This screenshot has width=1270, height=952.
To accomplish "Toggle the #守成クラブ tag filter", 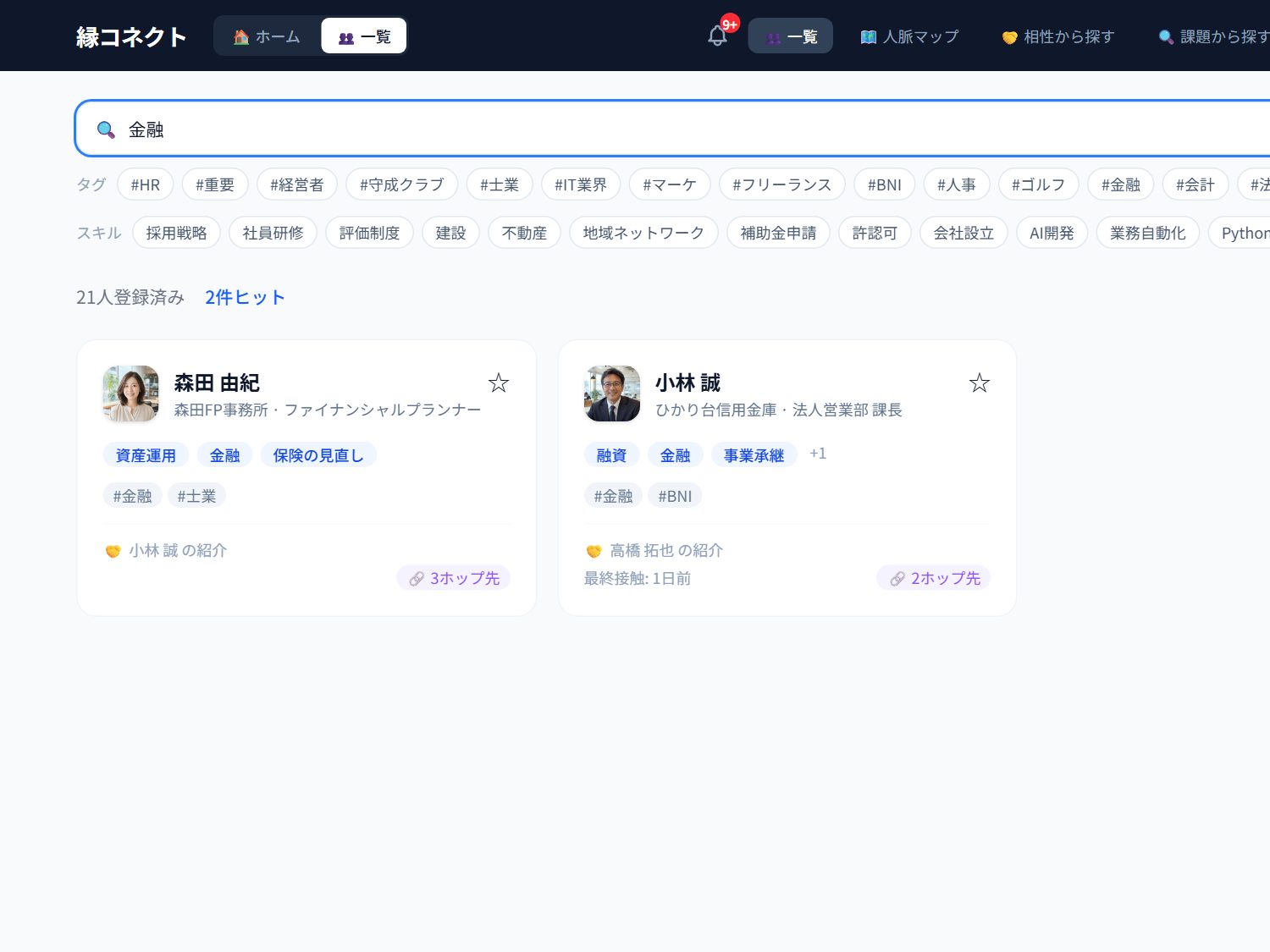I will (402, 184).
